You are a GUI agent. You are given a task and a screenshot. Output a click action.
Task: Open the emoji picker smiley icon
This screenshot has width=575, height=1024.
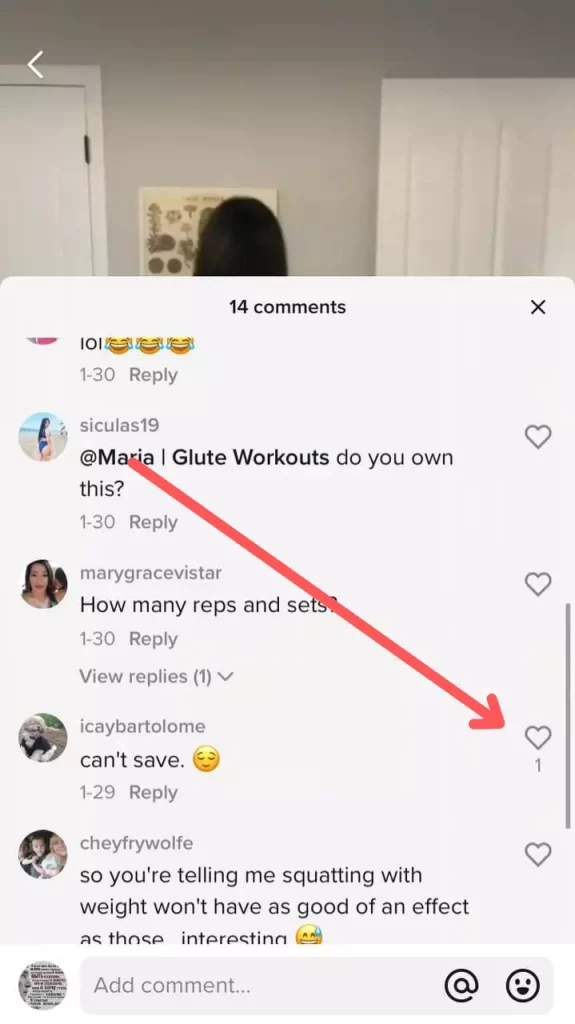[523, 985]
